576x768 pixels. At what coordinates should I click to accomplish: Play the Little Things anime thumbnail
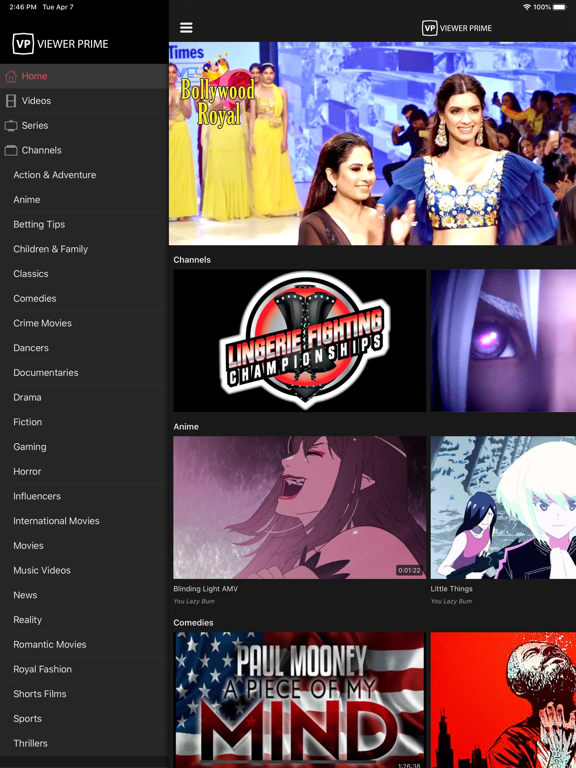[503, 507]
